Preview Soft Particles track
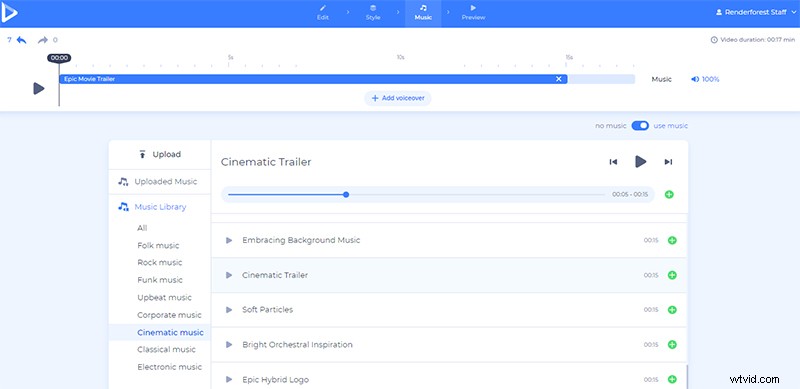Viewport: 800px width, 389px height. click(229, 310)
